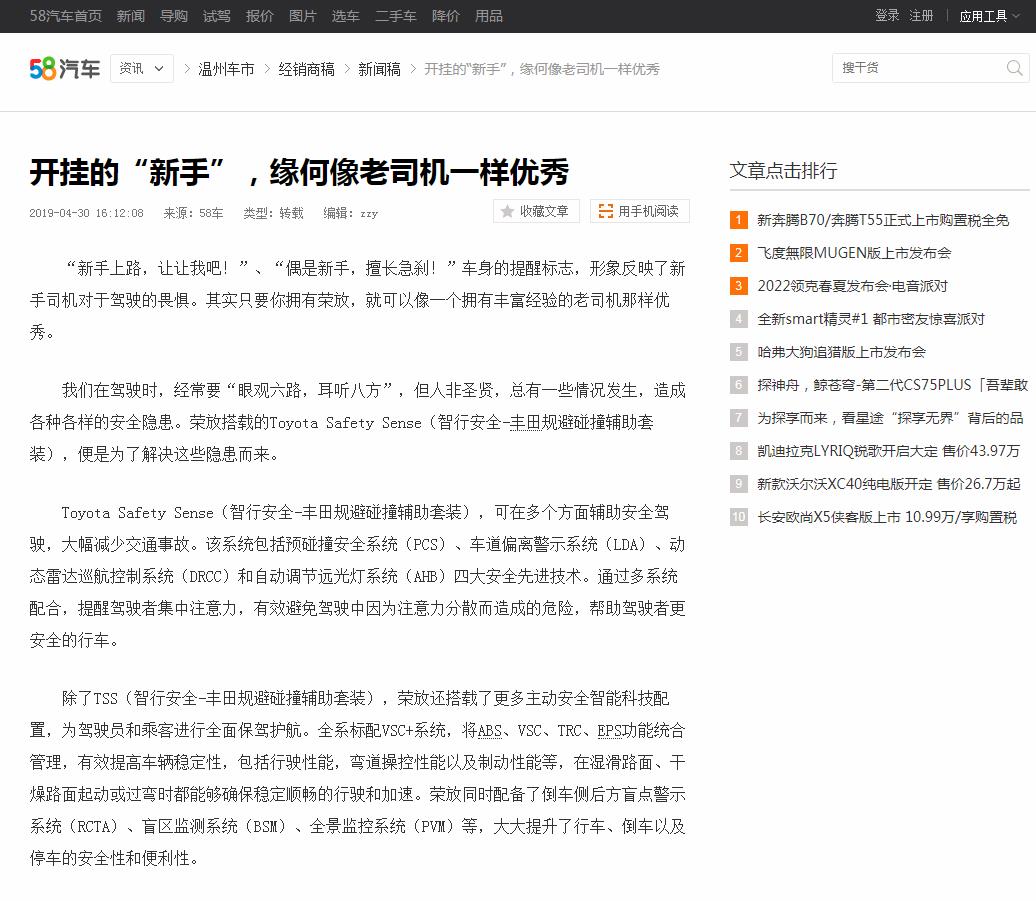
Task: Open ranked article 全新smart精灵#1 都市密友惊喜派对
Action: coord(871,319)
